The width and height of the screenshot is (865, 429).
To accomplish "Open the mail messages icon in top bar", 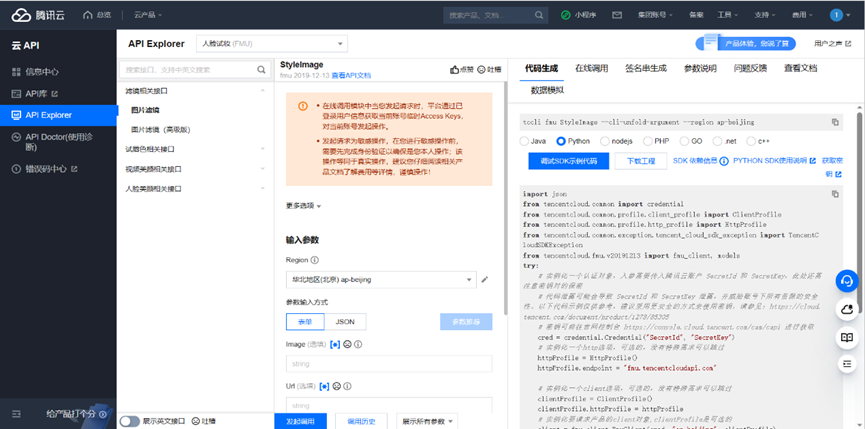I will [617, 15].
